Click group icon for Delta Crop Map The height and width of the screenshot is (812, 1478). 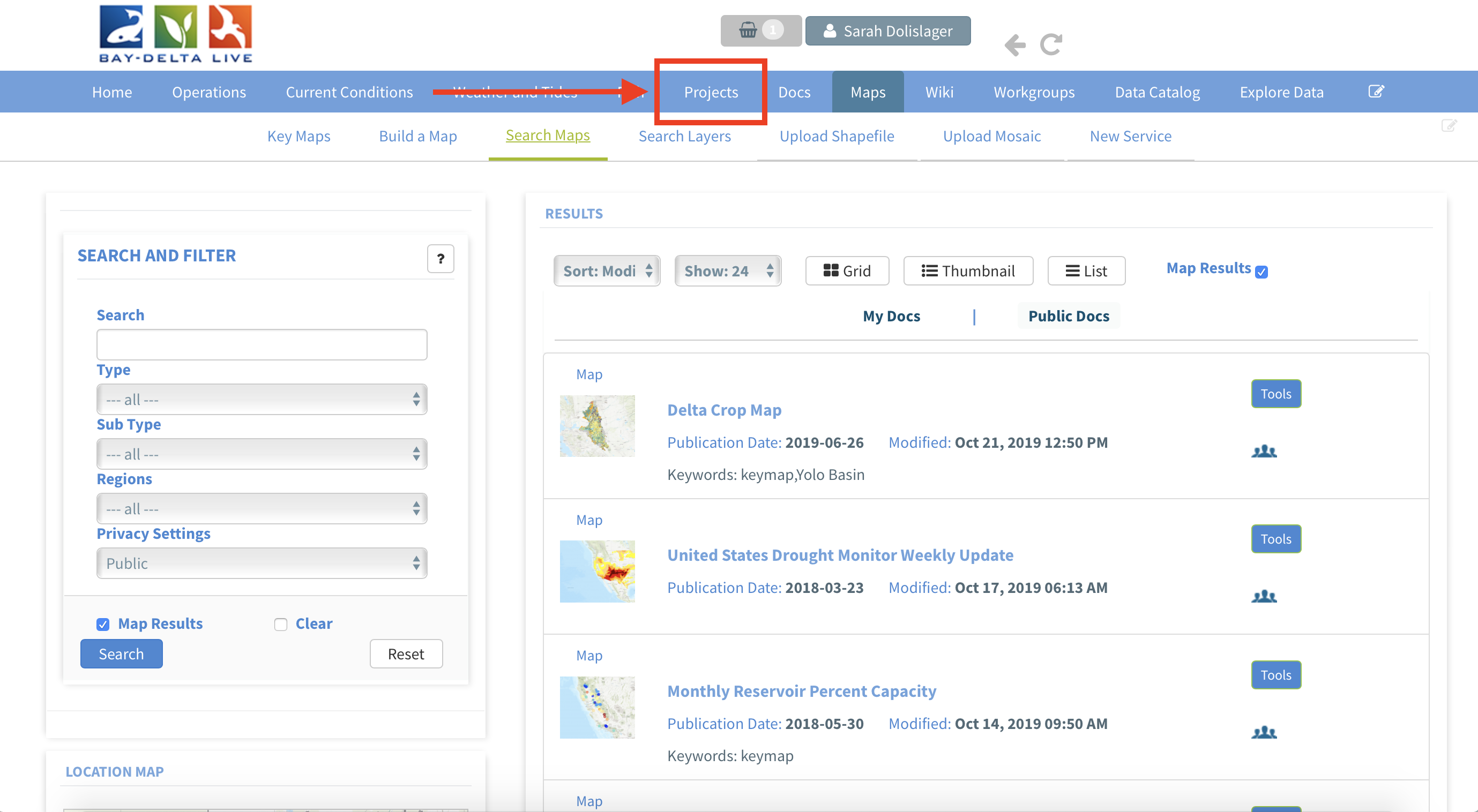1264,452
